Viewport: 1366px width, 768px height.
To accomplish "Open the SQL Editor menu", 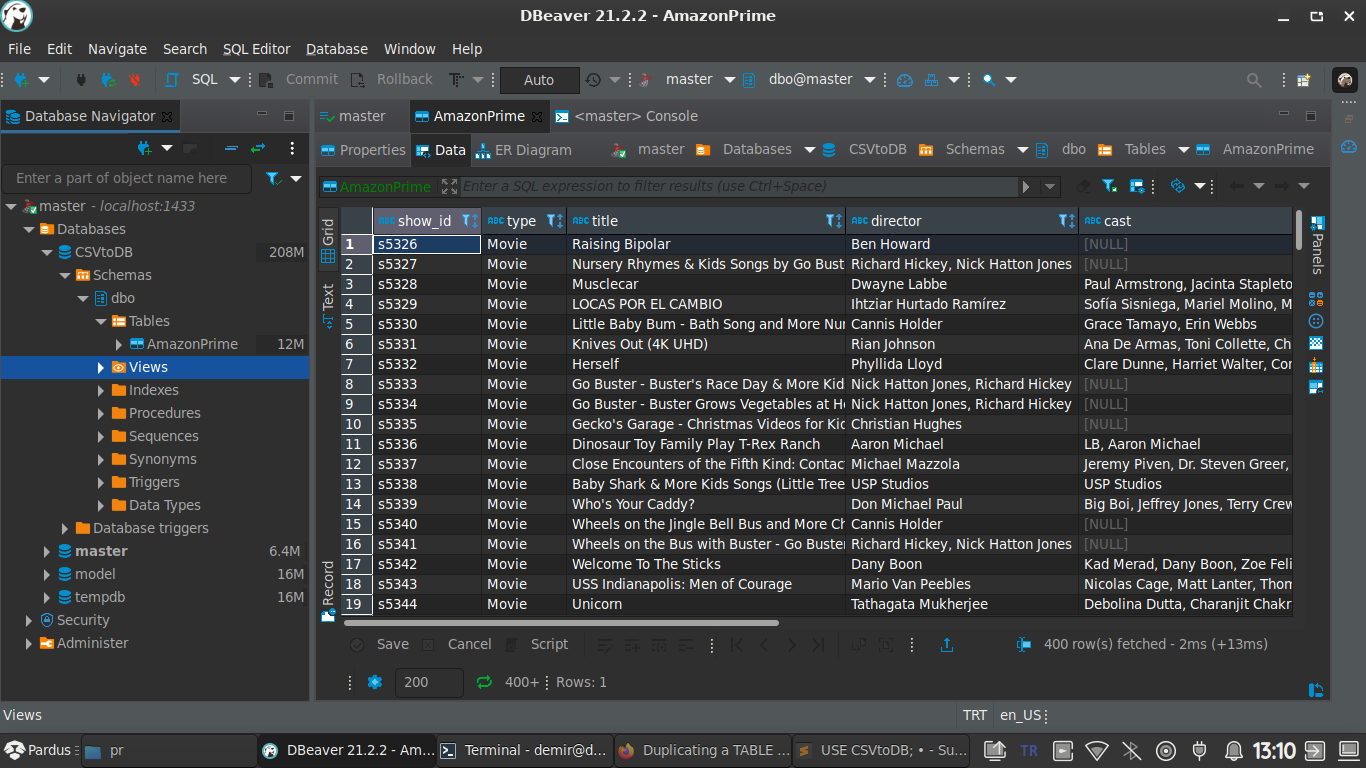I will tap(256, 49).
